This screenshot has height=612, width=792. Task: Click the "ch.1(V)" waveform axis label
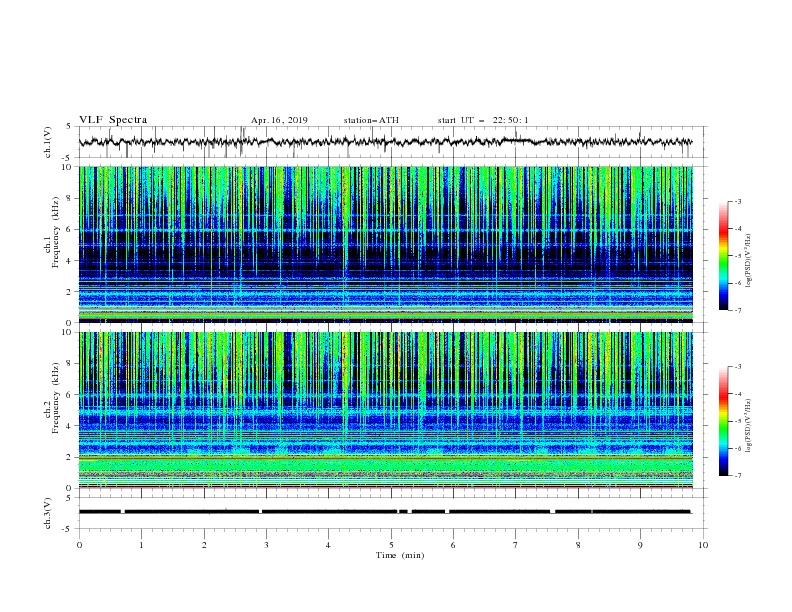click(x=48, y=142)
